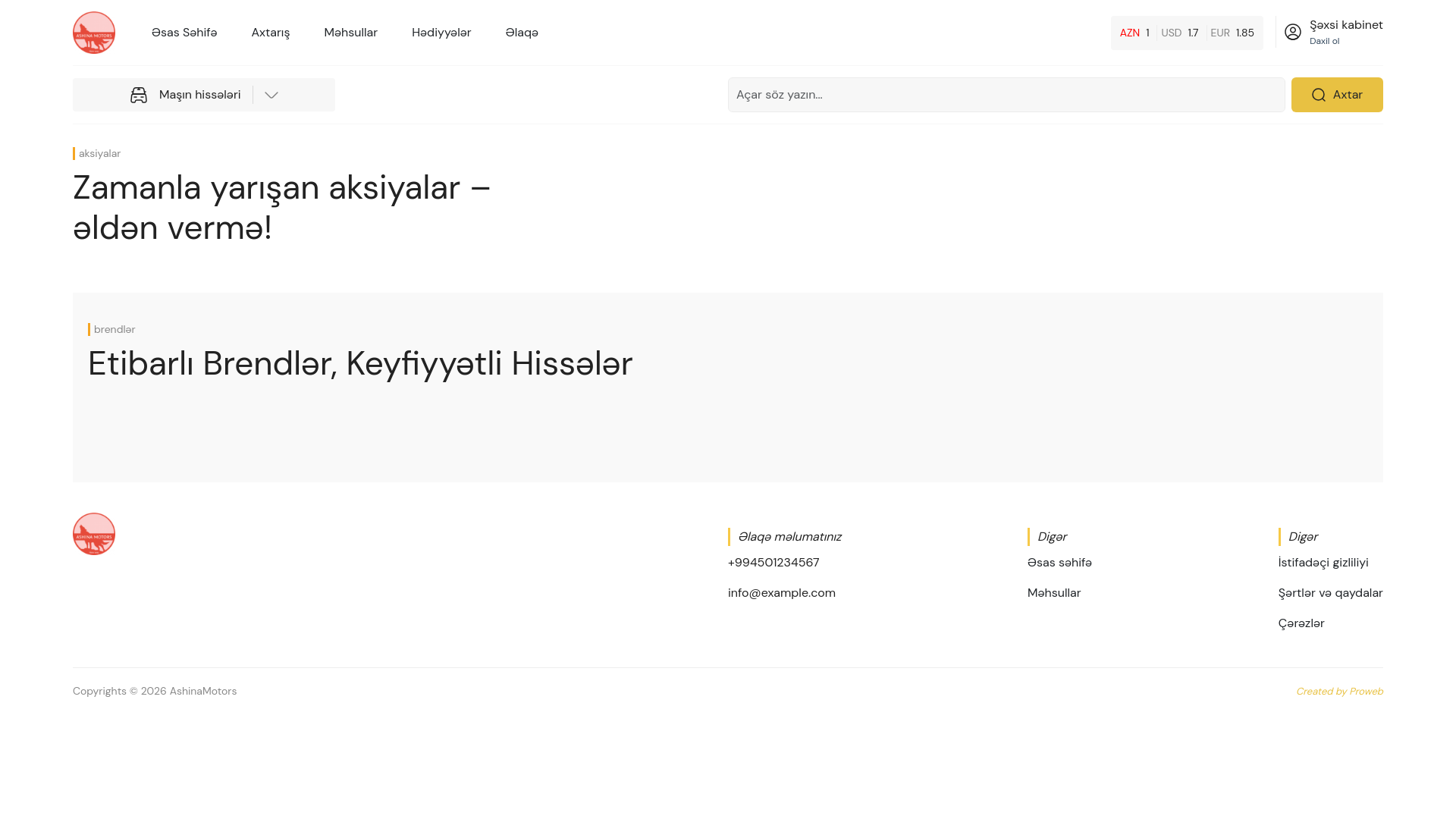Click 'Əlaqə məlumatınız' footer heading
Image resolution: width=1456 pixels, height=819 pixels.
[789, 537]
